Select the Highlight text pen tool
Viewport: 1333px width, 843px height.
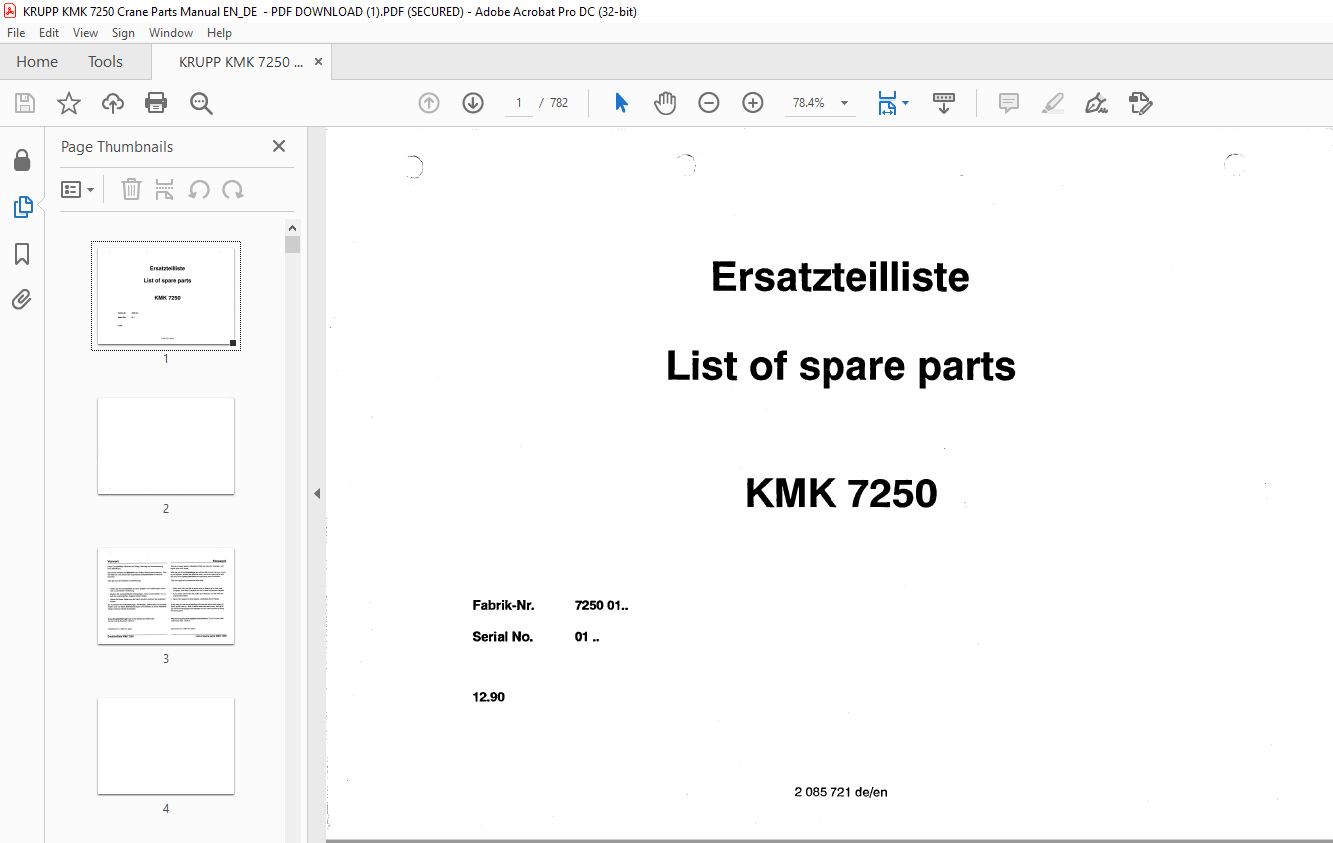tap(1052, 103)
